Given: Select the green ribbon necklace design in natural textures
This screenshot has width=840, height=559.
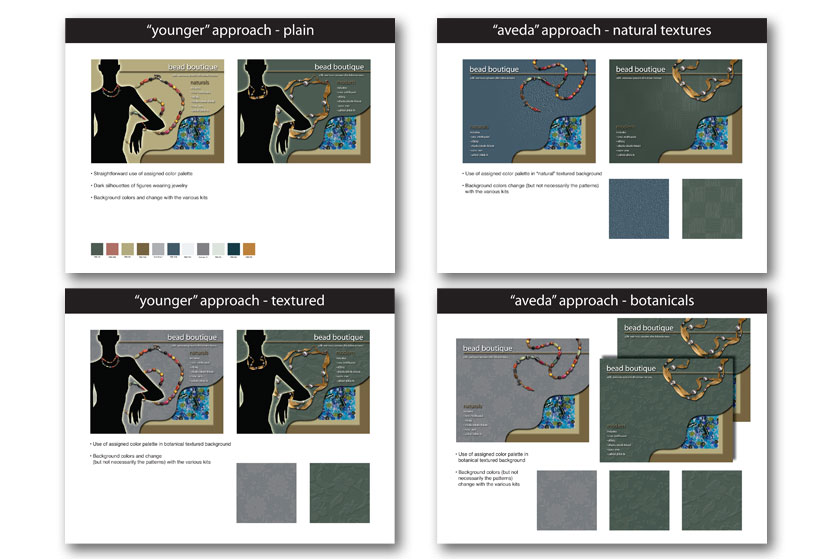Looking at the screenshot, I should pos(676,112).
